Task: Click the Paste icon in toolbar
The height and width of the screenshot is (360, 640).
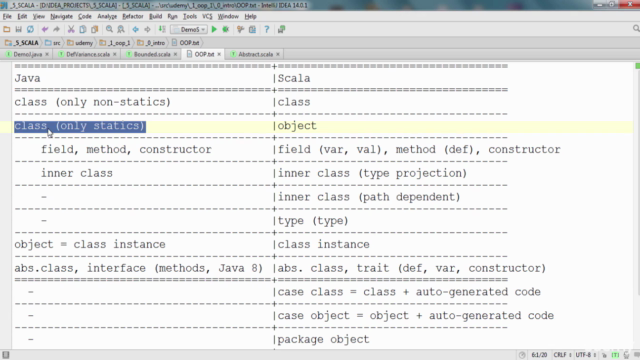Action: point(95,29)
